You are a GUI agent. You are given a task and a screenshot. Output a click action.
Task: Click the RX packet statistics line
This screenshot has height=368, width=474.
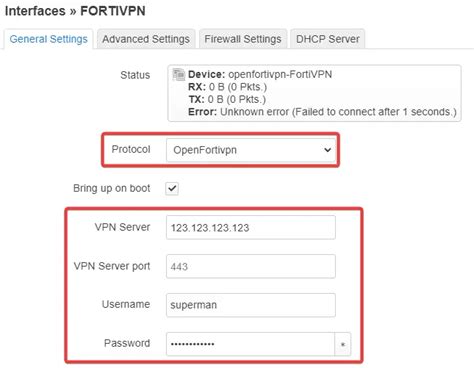[x=227, y=87]
